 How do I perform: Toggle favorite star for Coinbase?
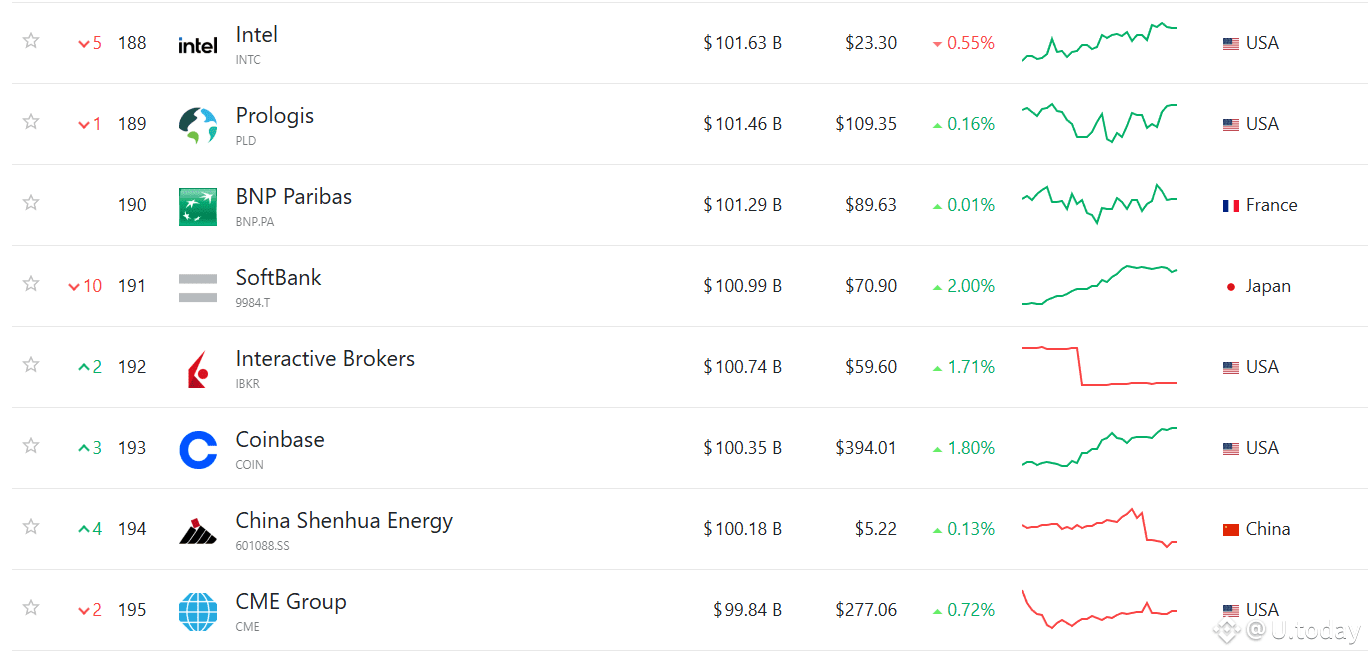tap(31, 446)
